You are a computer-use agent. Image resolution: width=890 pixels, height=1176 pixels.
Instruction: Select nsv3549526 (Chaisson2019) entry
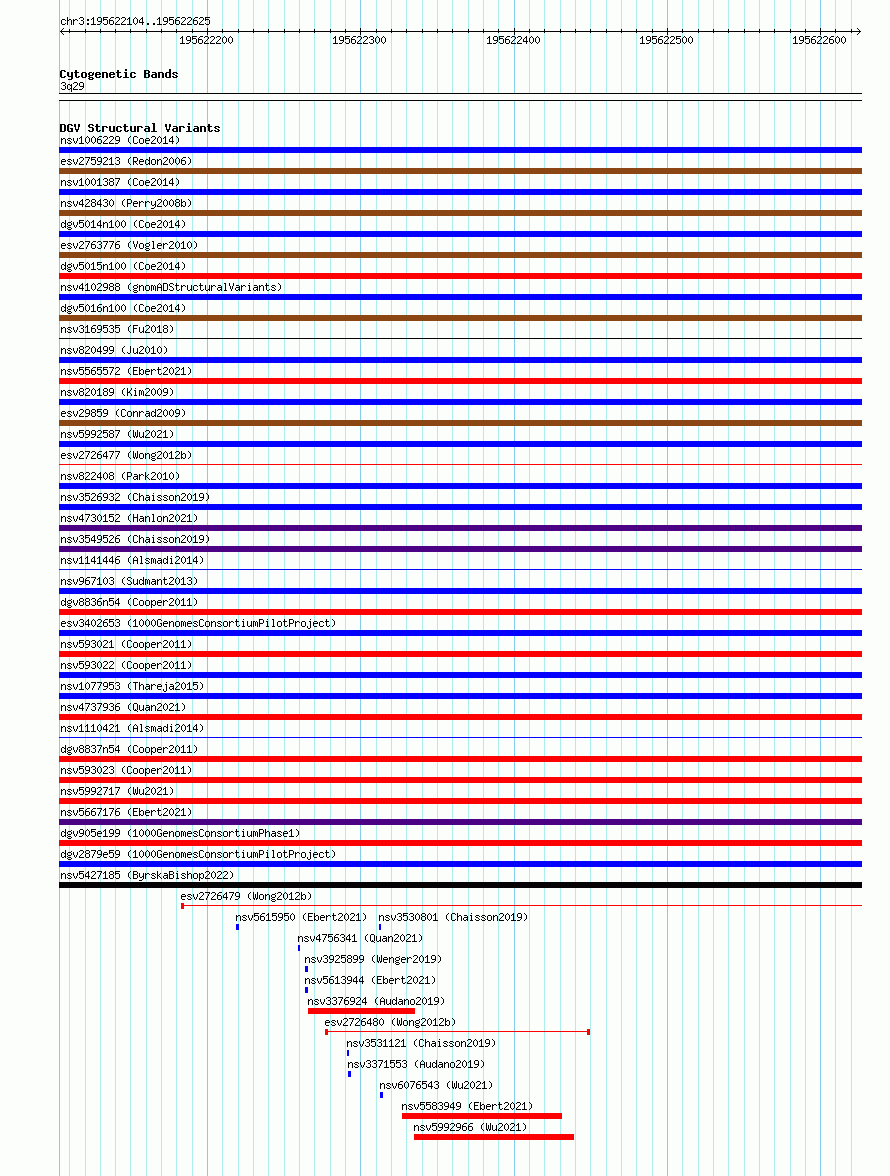pyautogui.click(x=135, y=539)
